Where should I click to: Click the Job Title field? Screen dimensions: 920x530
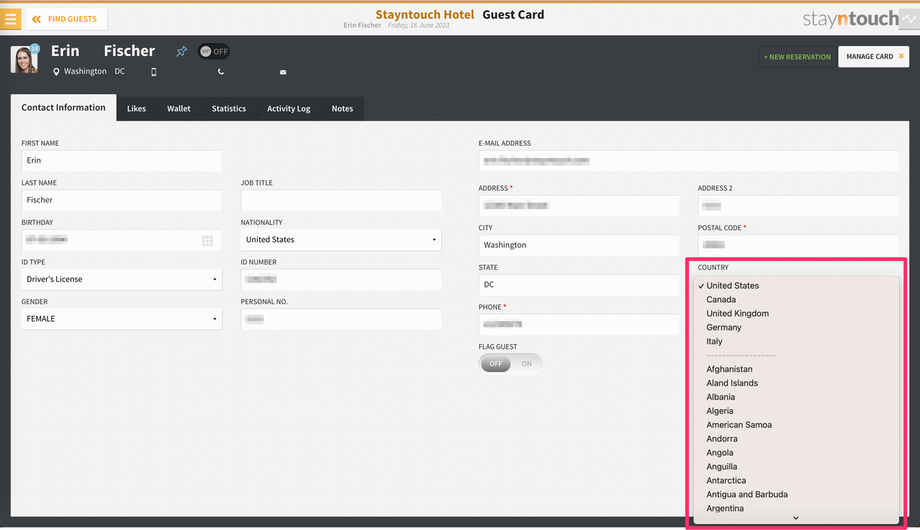tap(341, 200)
